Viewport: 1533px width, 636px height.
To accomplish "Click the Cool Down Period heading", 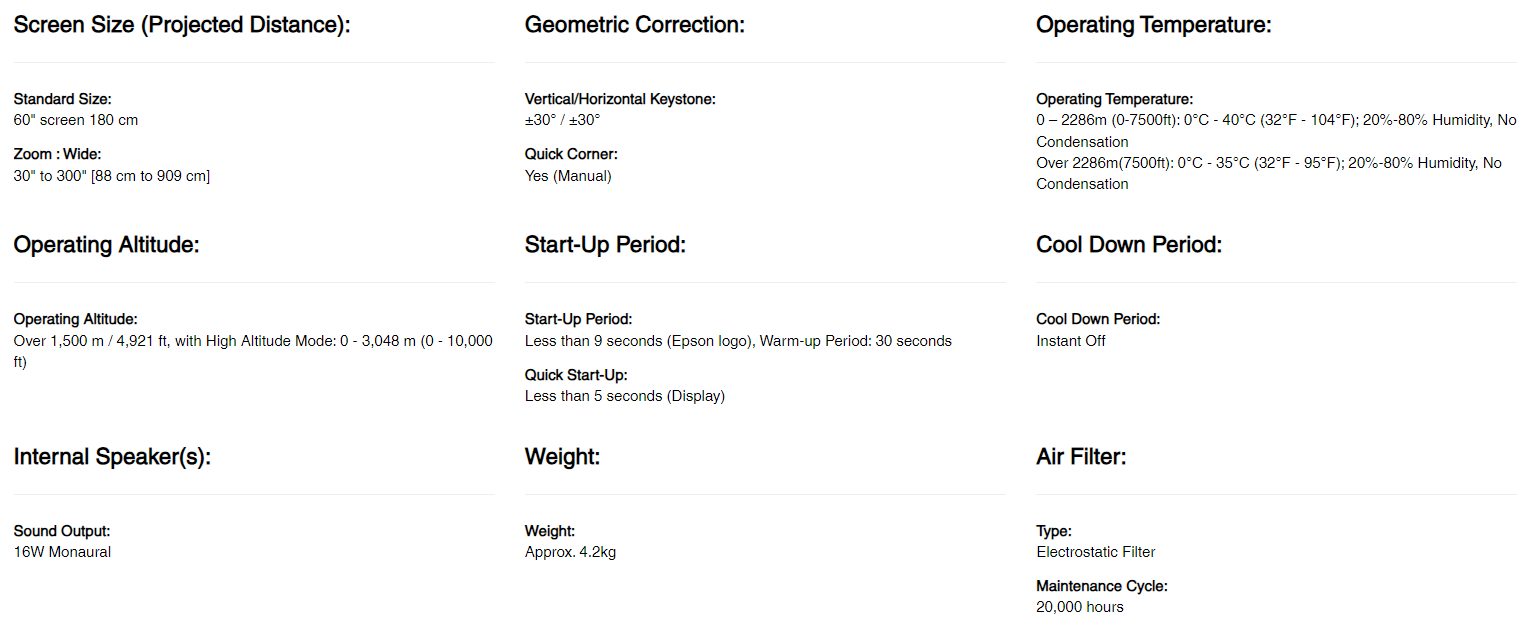I will [1129, 245].
